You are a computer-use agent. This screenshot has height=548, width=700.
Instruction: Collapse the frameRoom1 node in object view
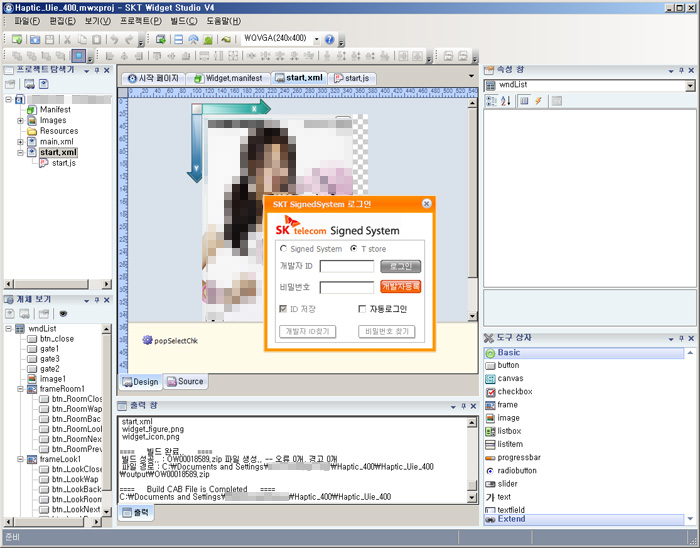click(x=20, y=389)
